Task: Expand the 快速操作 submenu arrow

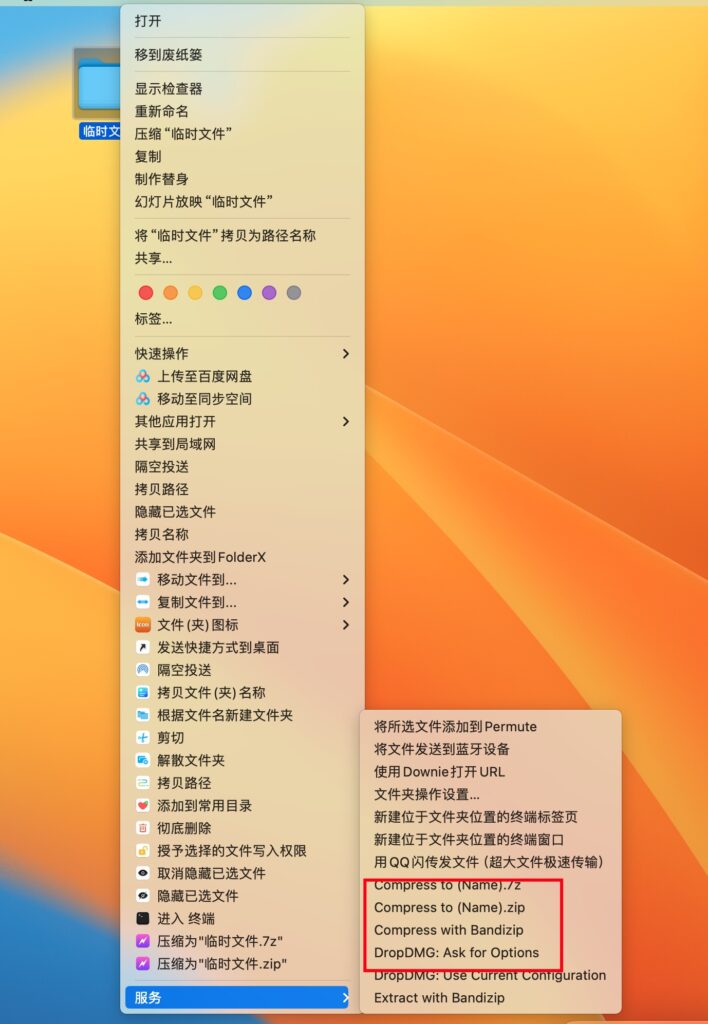Action: [x=346, y=353]
